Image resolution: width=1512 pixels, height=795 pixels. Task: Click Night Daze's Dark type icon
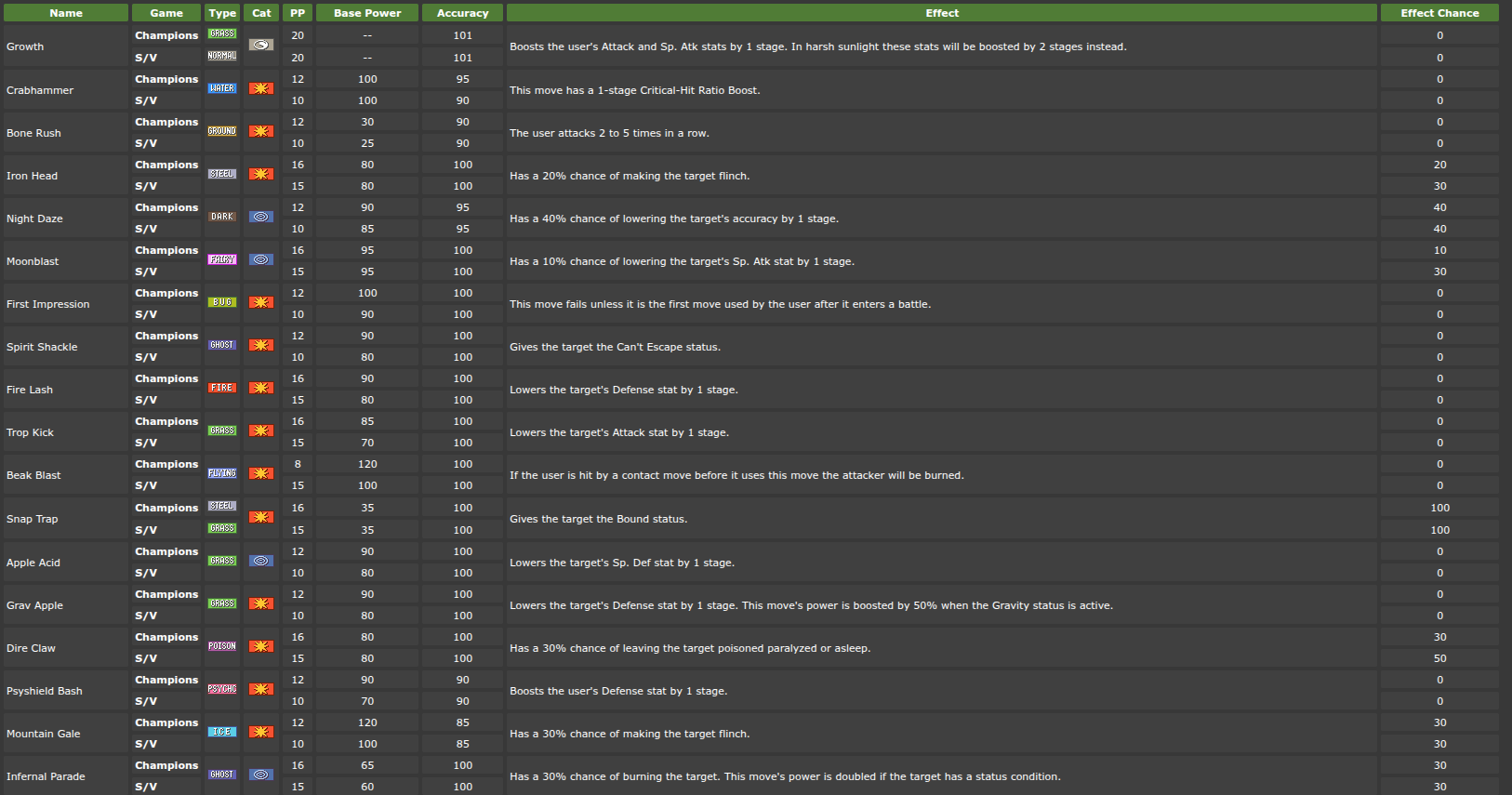(x=222, y=217)
